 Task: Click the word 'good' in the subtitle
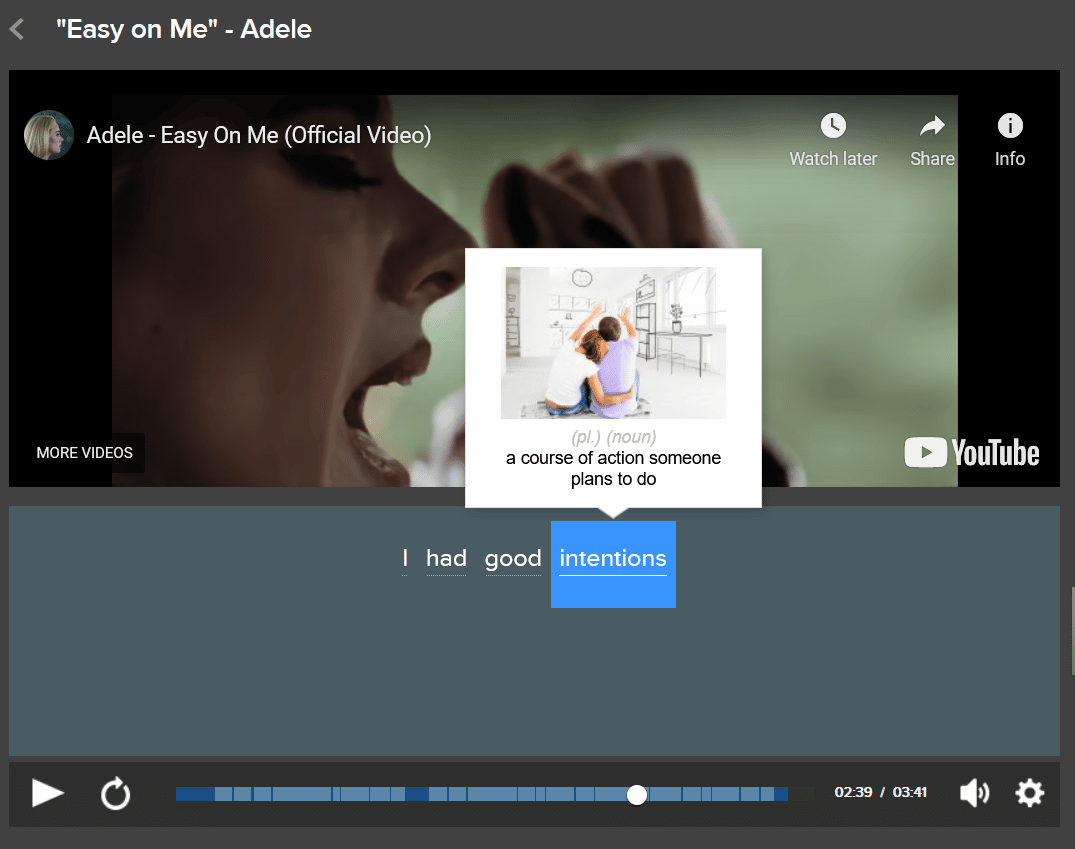coord(513,560)
